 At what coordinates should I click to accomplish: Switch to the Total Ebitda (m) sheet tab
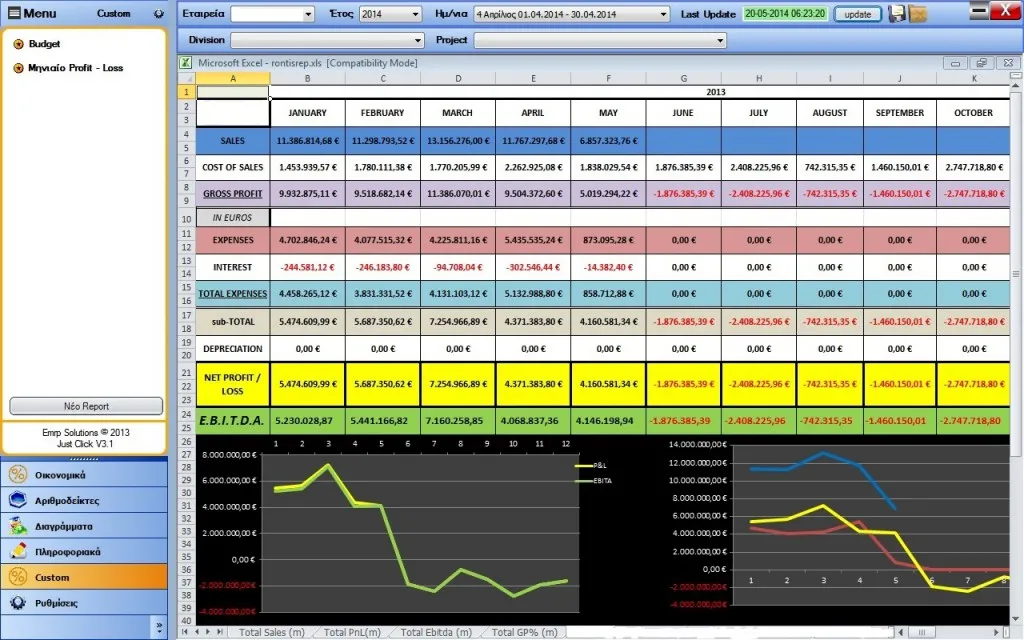pos(436,632)
